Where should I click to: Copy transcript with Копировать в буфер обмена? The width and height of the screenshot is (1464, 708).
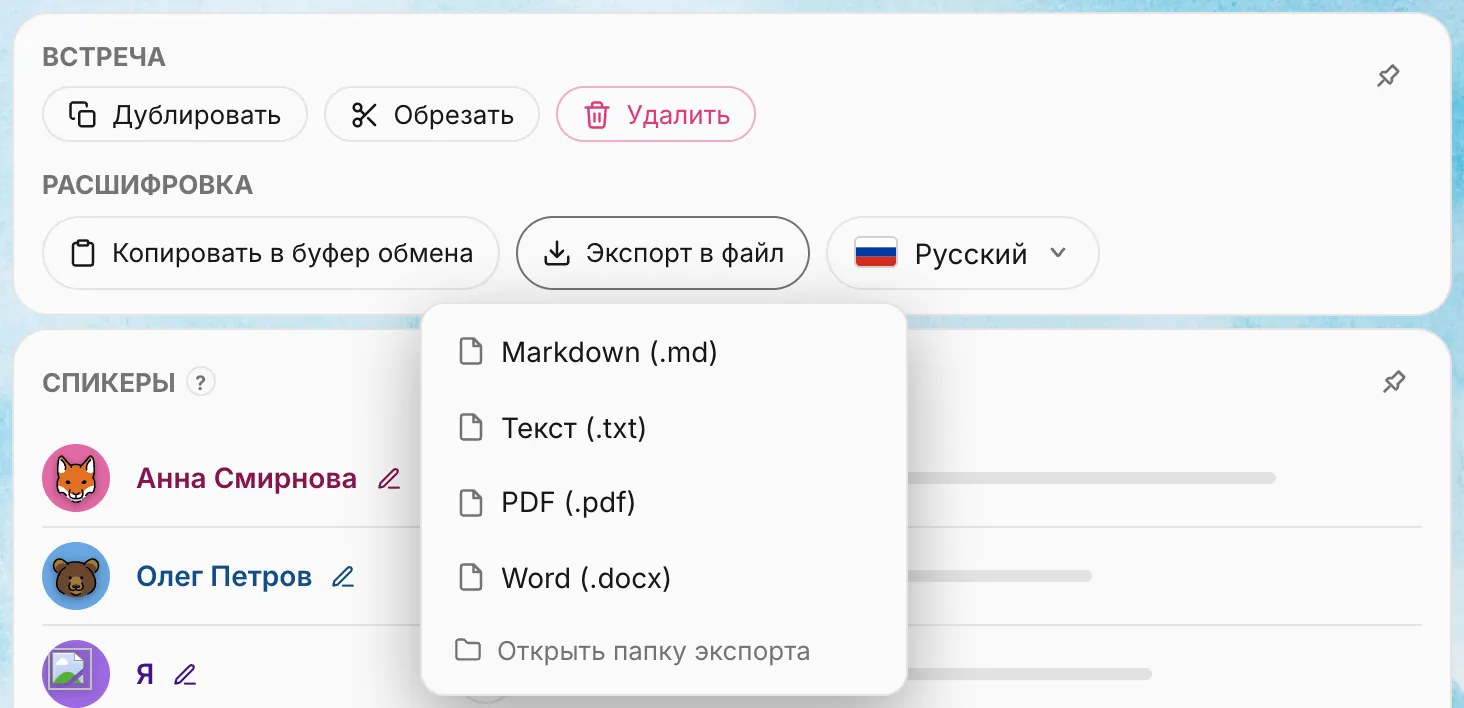(x=271, y=253)
